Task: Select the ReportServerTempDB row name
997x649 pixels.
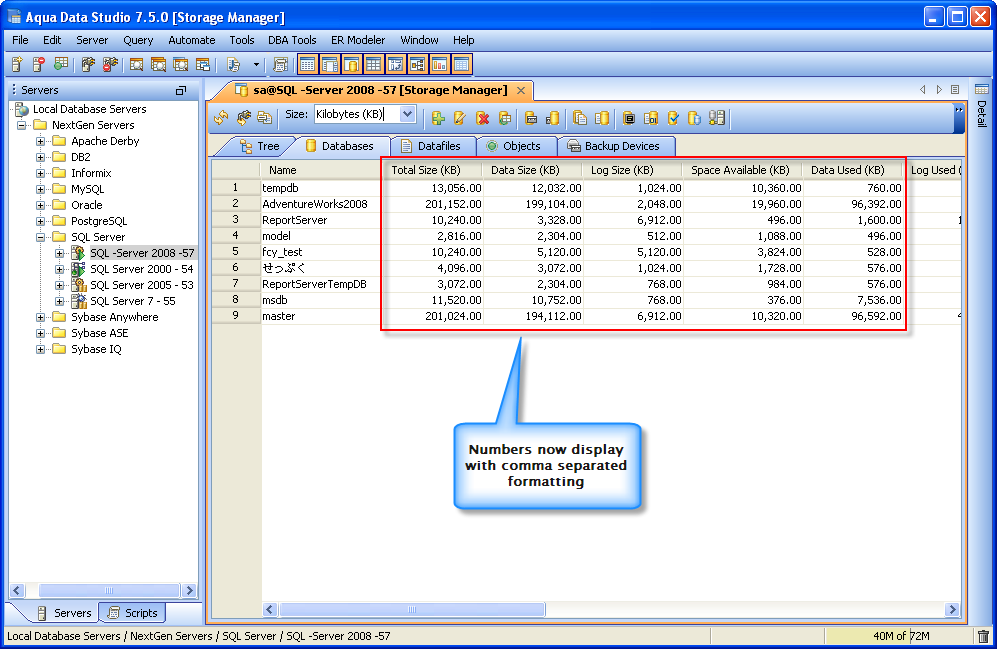Action: (314, 284)
